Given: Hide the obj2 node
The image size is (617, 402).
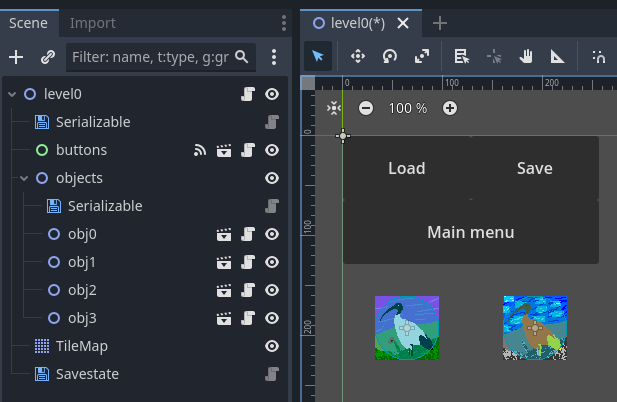Looking at the screenshot, I should 271,290.
